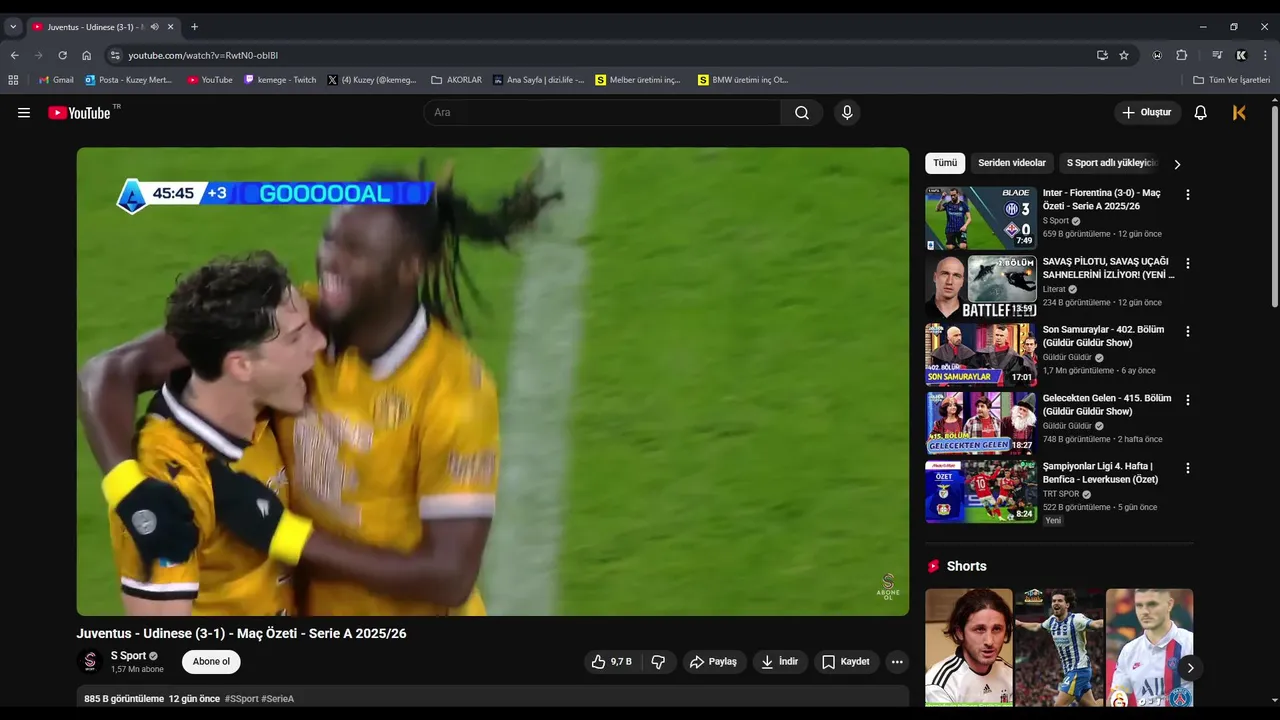Open Gelecekten Gelen video thumbnail
Viewport: 1280px width, 720px height.
tap(981, 423)
